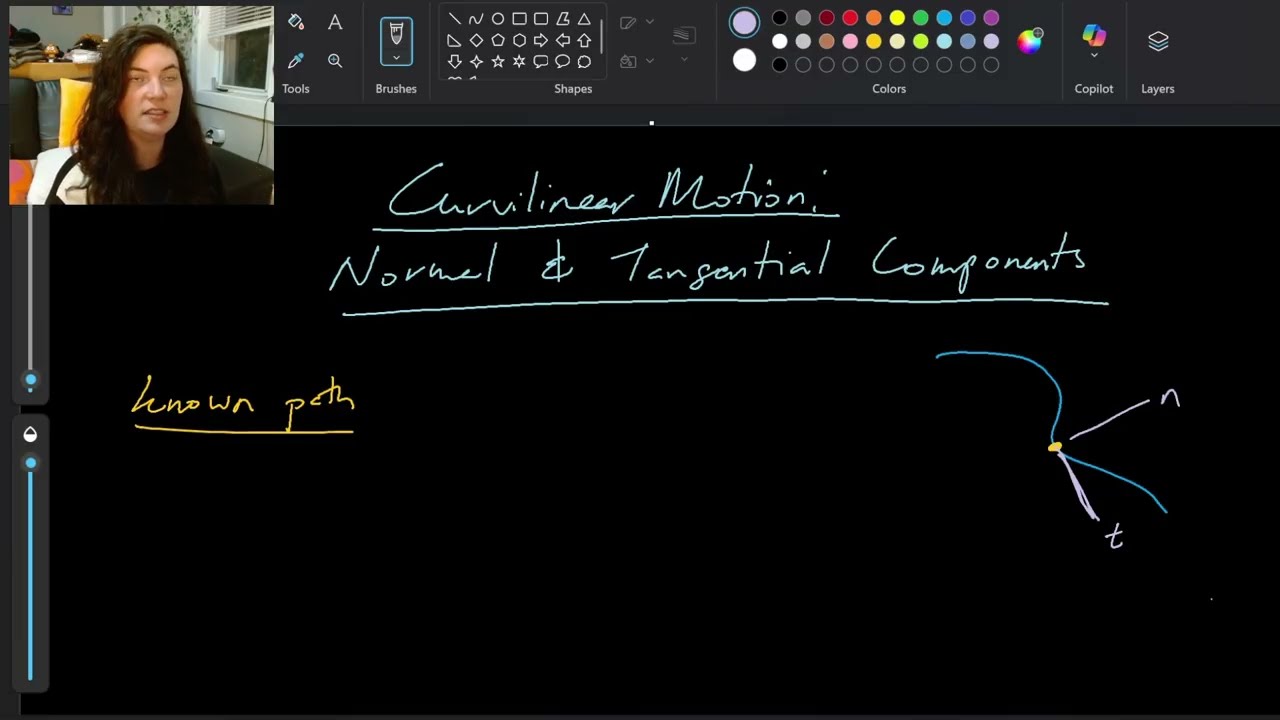Select the Text tool
Screen dimensions: 1280x720
(x=335, y=22)
